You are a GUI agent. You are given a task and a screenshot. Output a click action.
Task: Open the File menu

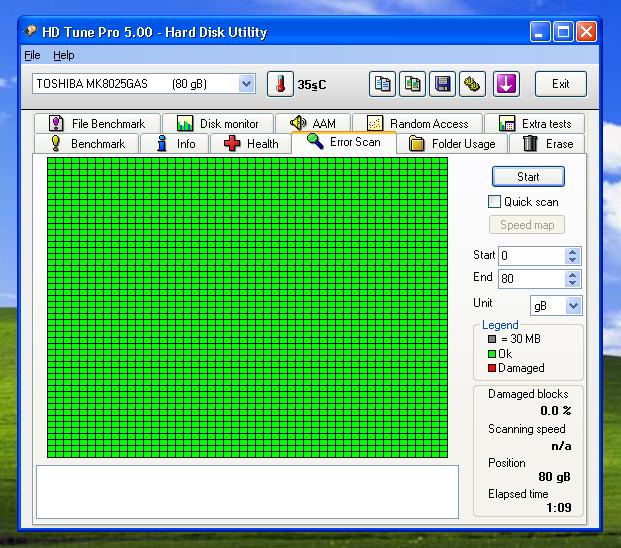coord(31,55)
